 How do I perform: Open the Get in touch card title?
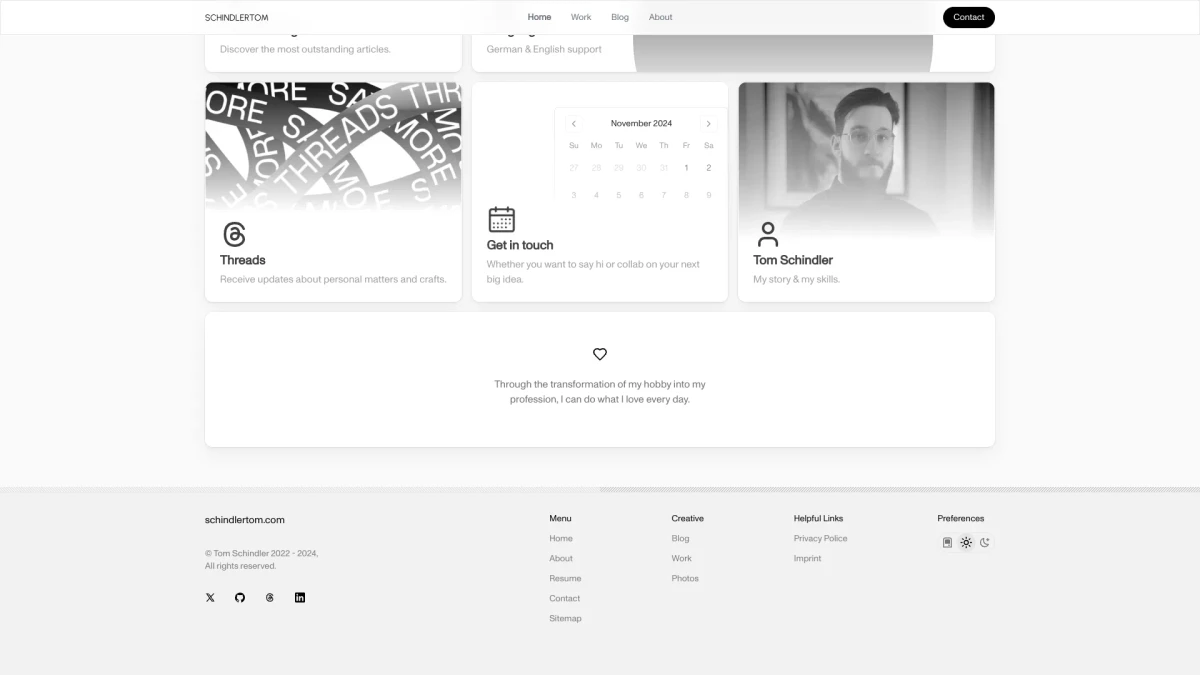(x=520, y=245)
